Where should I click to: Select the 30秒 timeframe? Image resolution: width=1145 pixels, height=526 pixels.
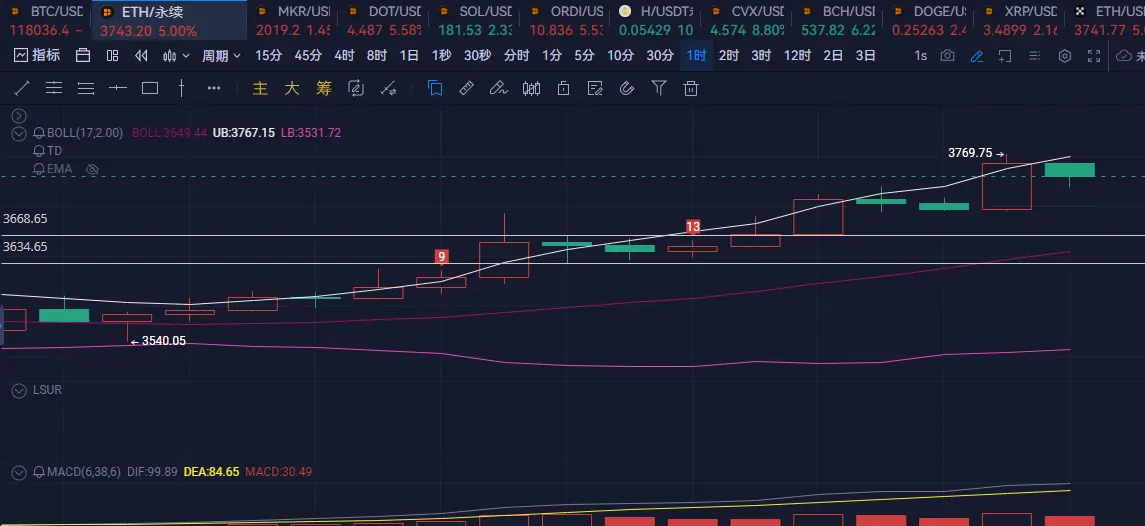pos(477,56)
